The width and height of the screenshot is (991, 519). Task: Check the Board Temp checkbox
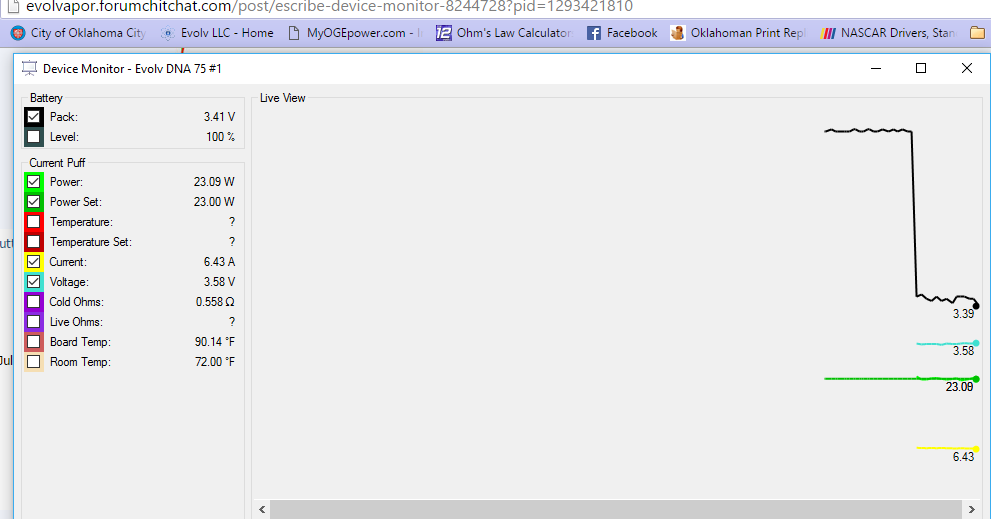pyautogui.click(x=34, y=342)
